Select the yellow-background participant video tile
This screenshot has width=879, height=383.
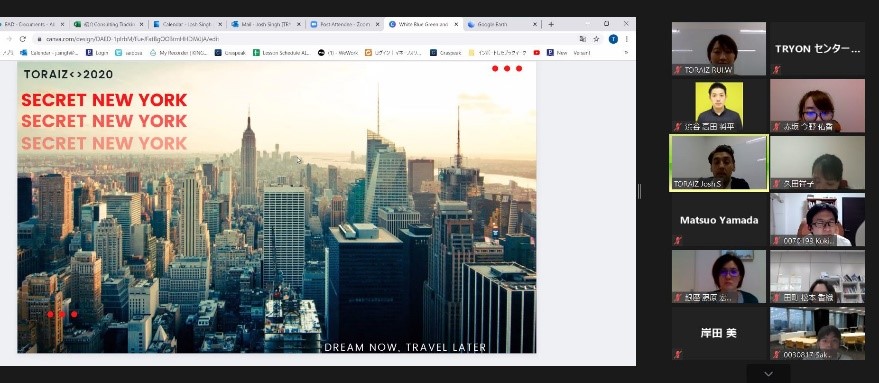pyautogui.click(x=719, y=105)
